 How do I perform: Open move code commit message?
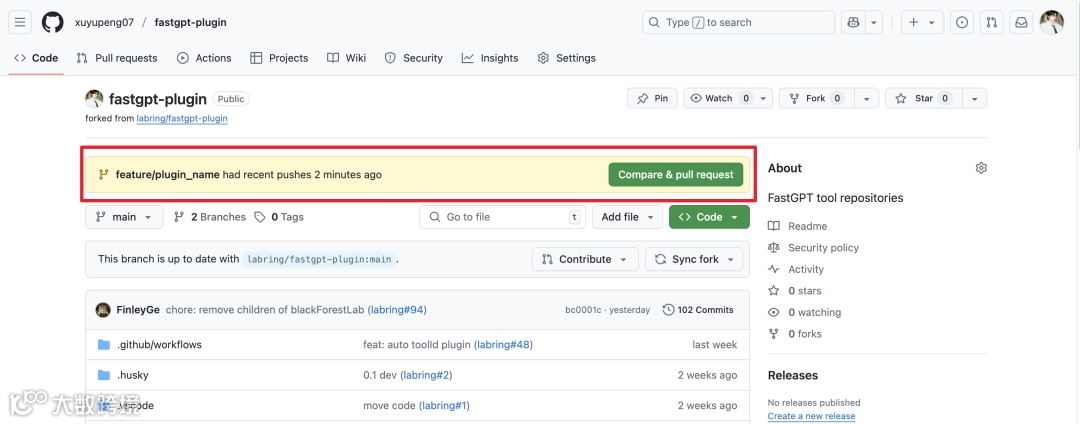tap(389, 405)
